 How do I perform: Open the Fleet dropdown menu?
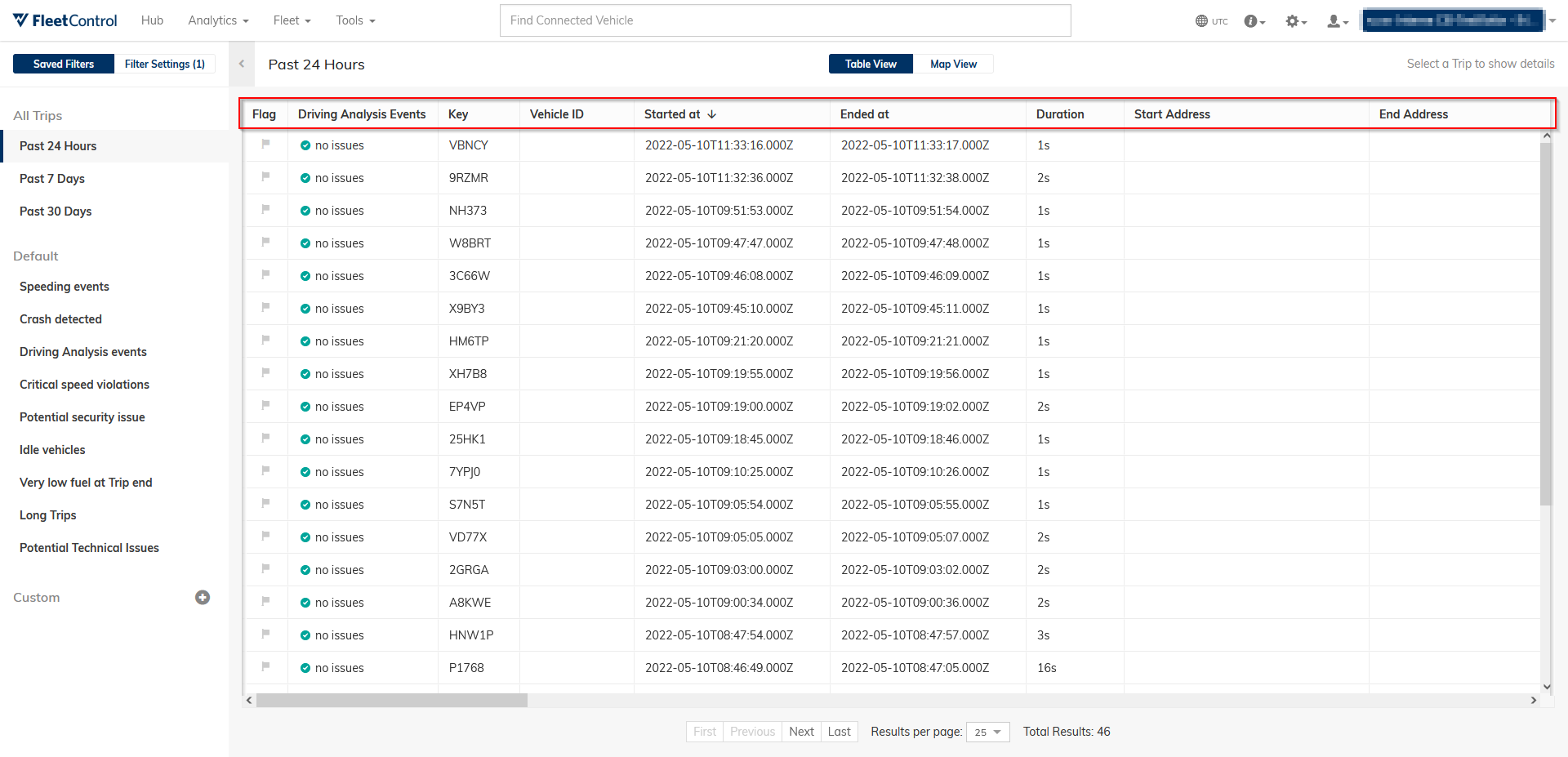click(292, 20)
